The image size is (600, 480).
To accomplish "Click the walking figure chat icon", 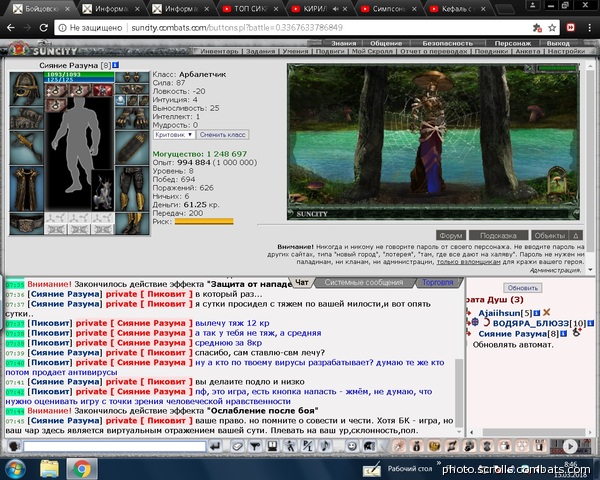I will pyautogui.click(x=290, y=446).
